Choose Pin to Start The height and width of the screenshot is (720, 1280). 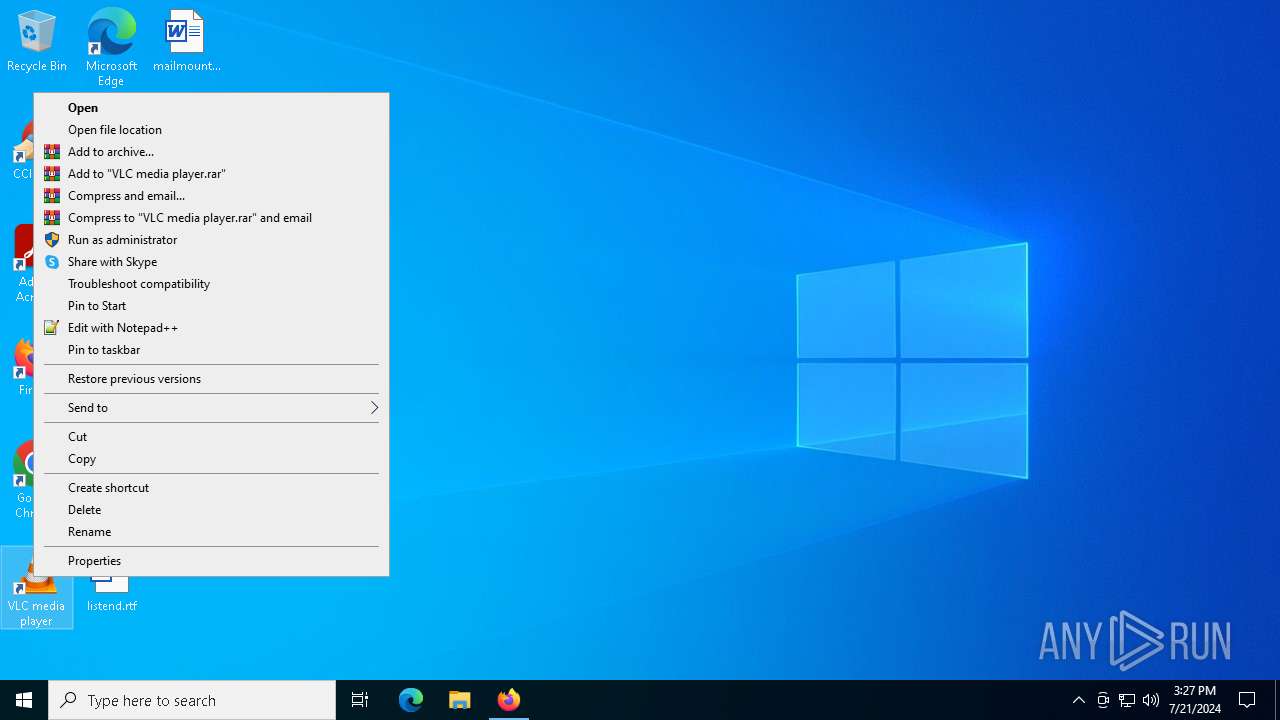[211, 306]
